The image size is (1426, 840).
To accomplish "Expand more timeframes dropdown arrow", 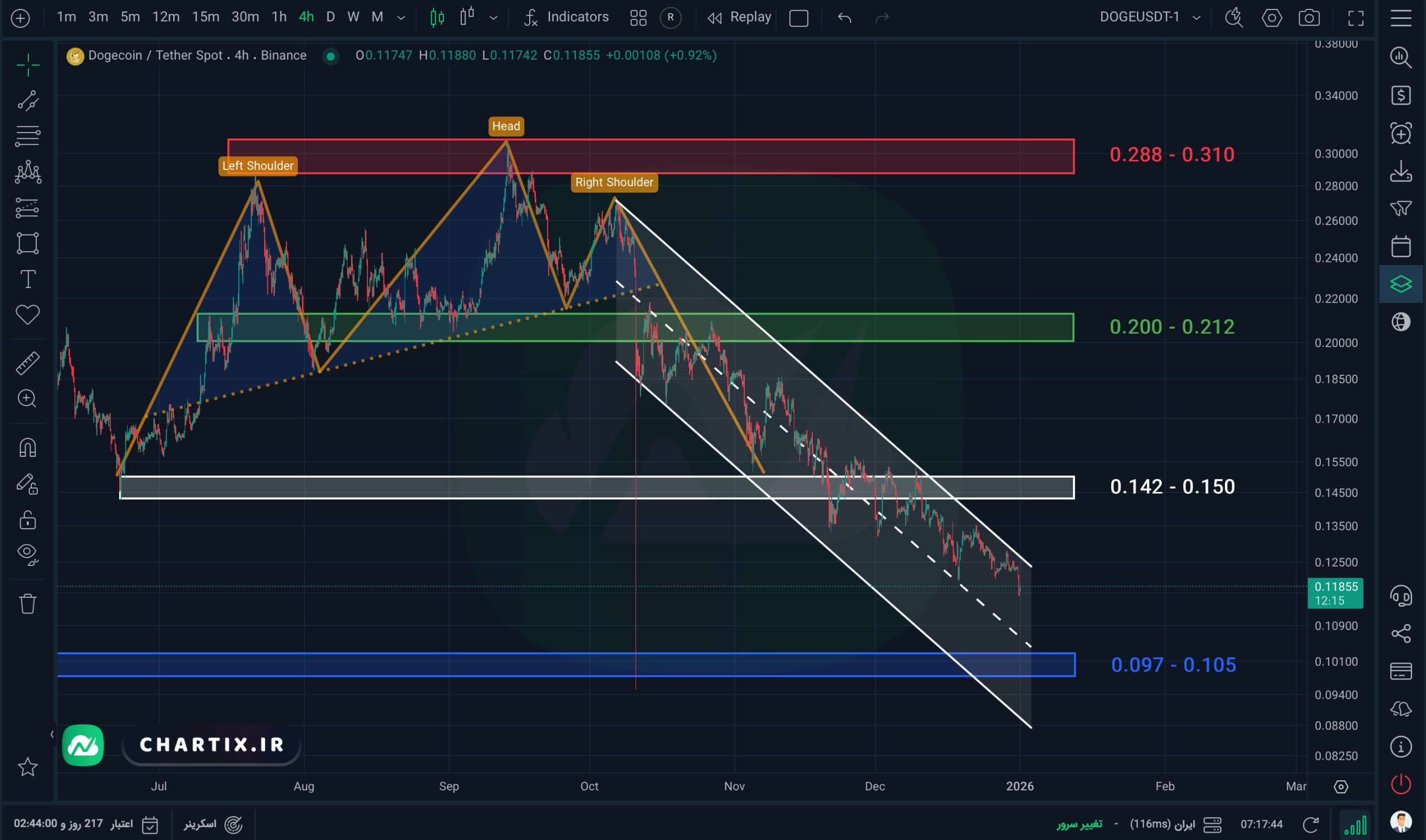I will pos(401,18).
